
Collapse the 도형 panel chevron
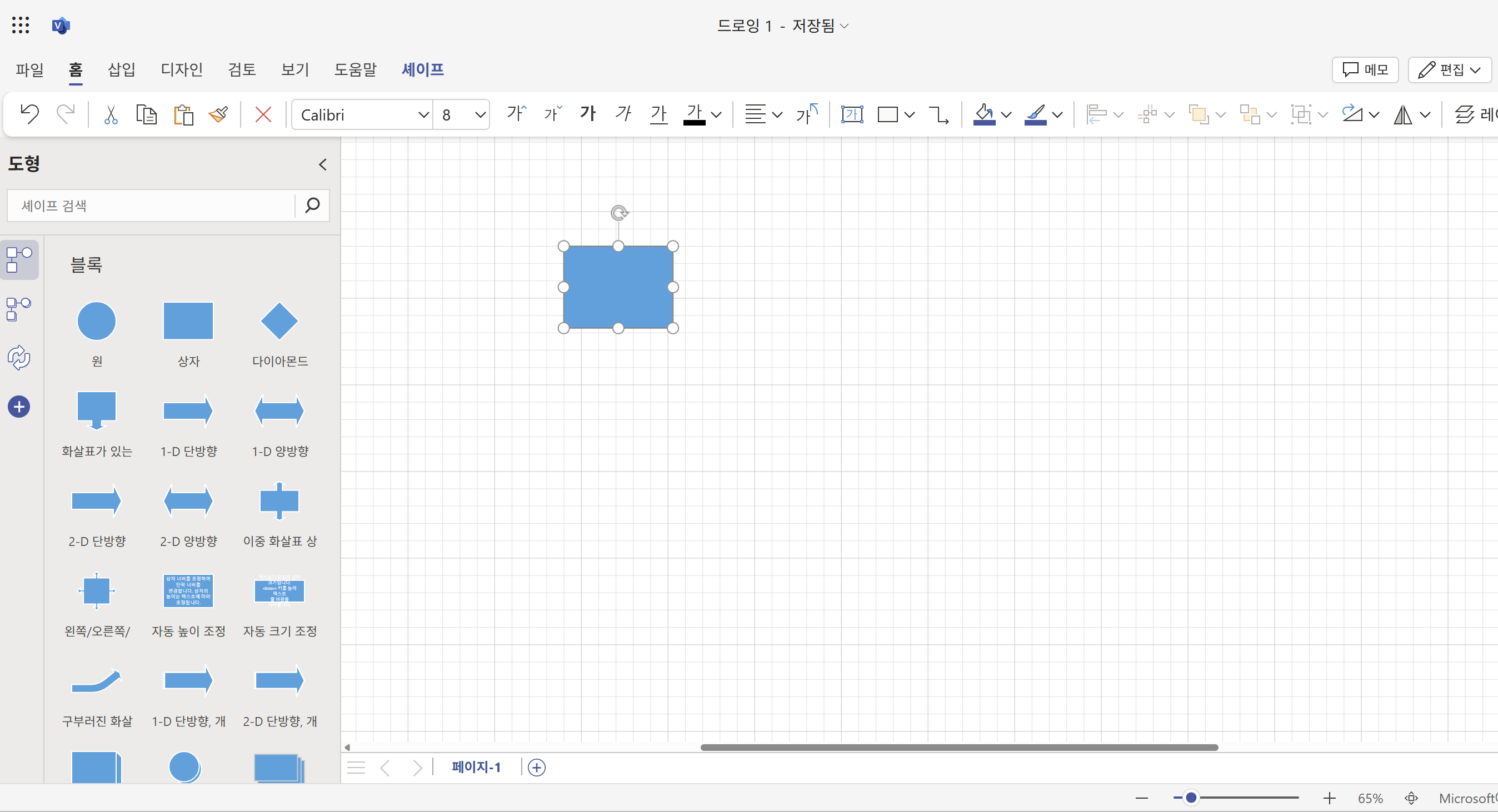click(x=323, y=164)
